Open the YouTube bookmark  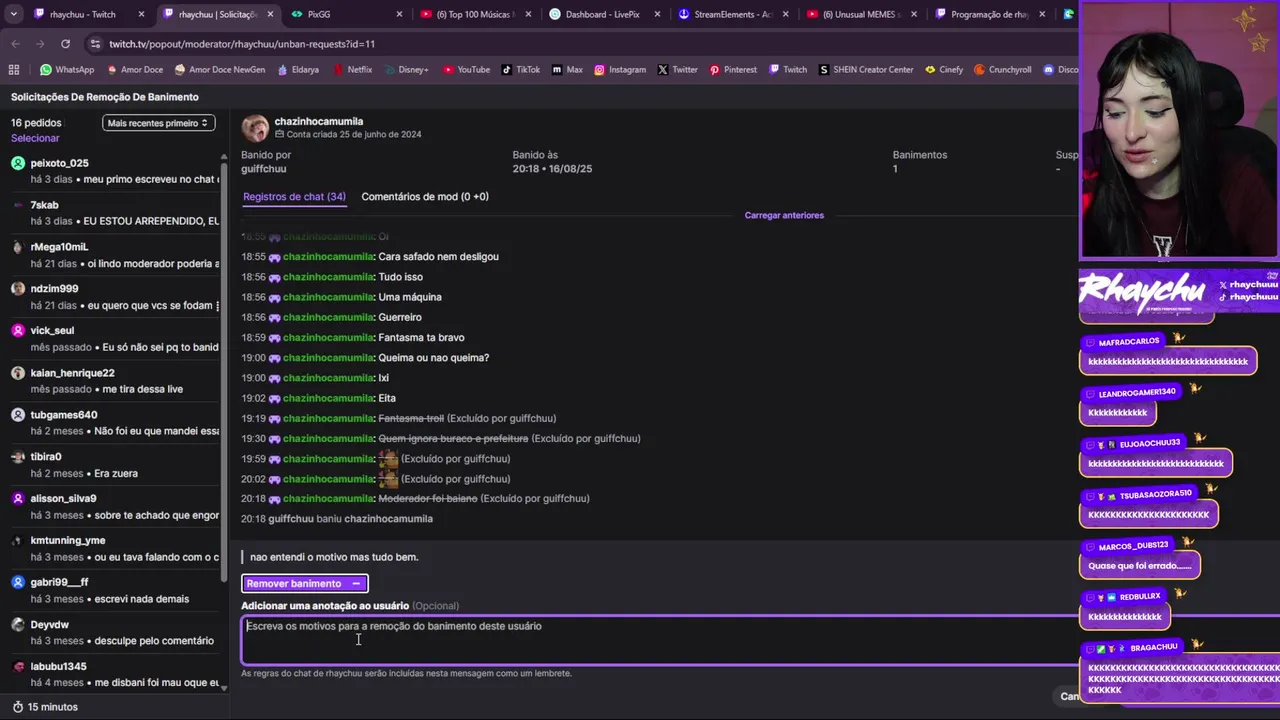pos(466,70)
